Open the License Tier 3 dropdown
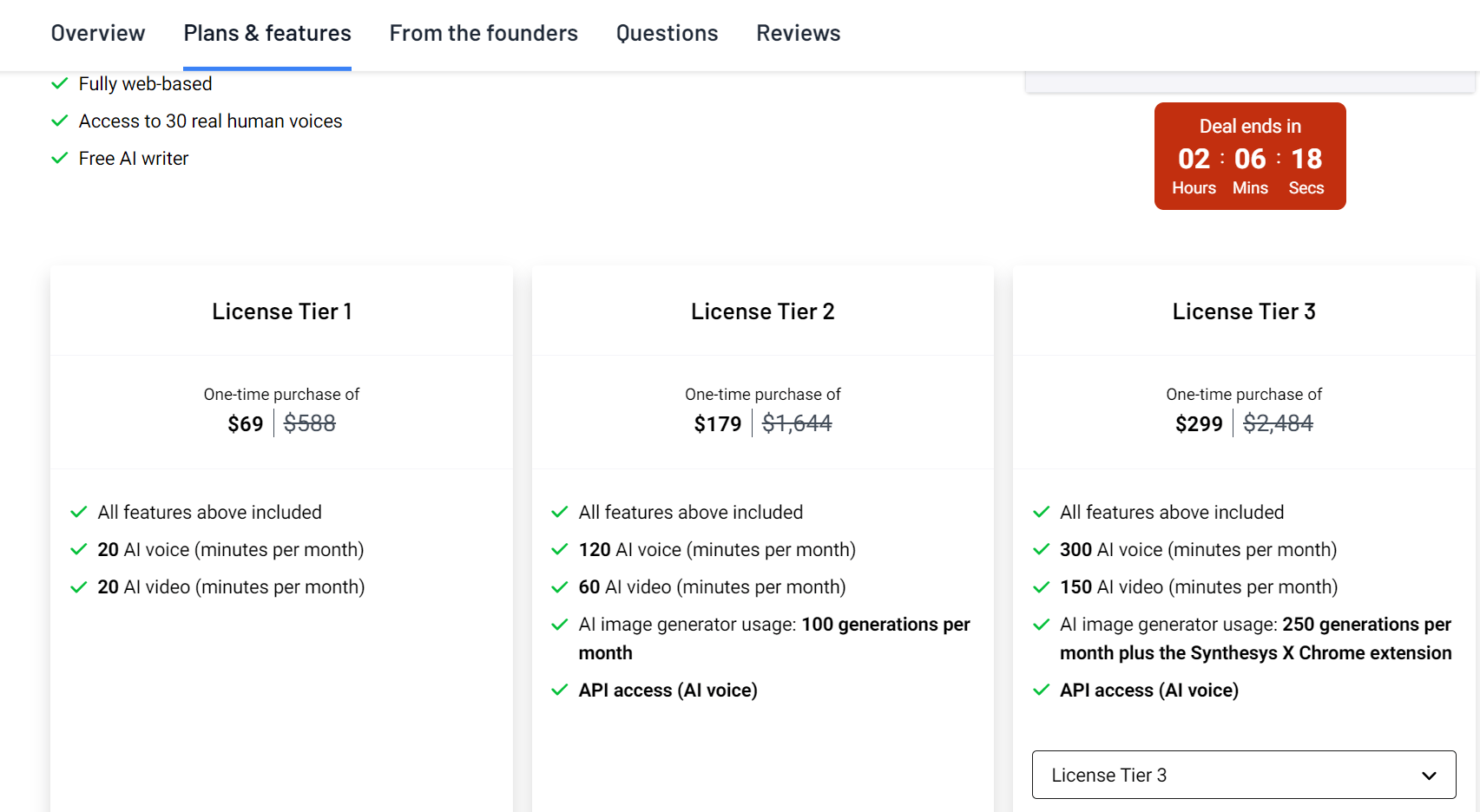1480x812 pixels. [1242, 775]
